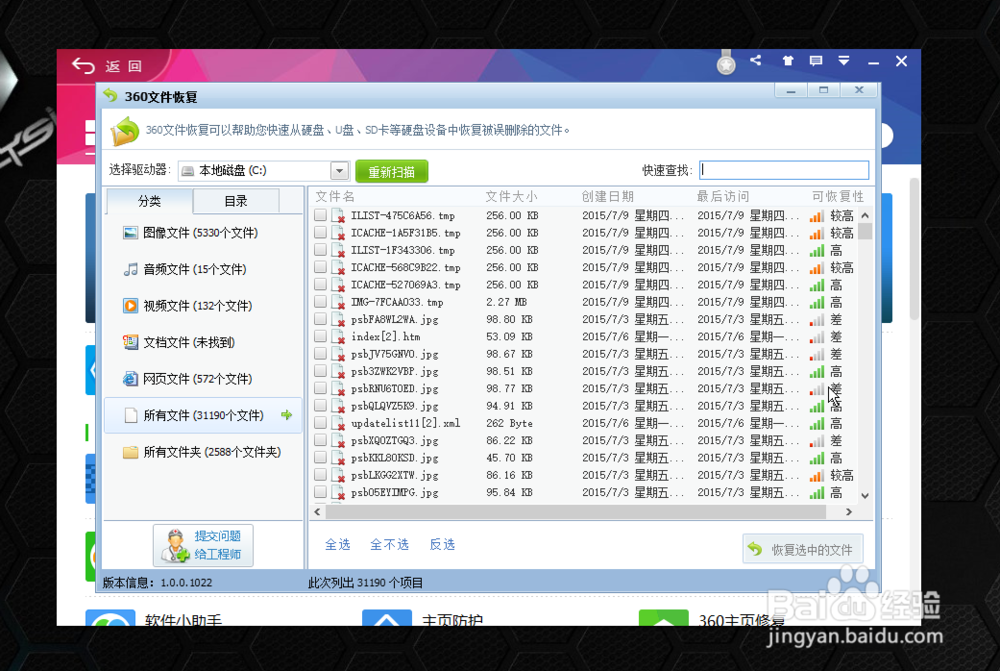Click the 全不选 link
This screenshot has height=671, width=1000.
389,544
